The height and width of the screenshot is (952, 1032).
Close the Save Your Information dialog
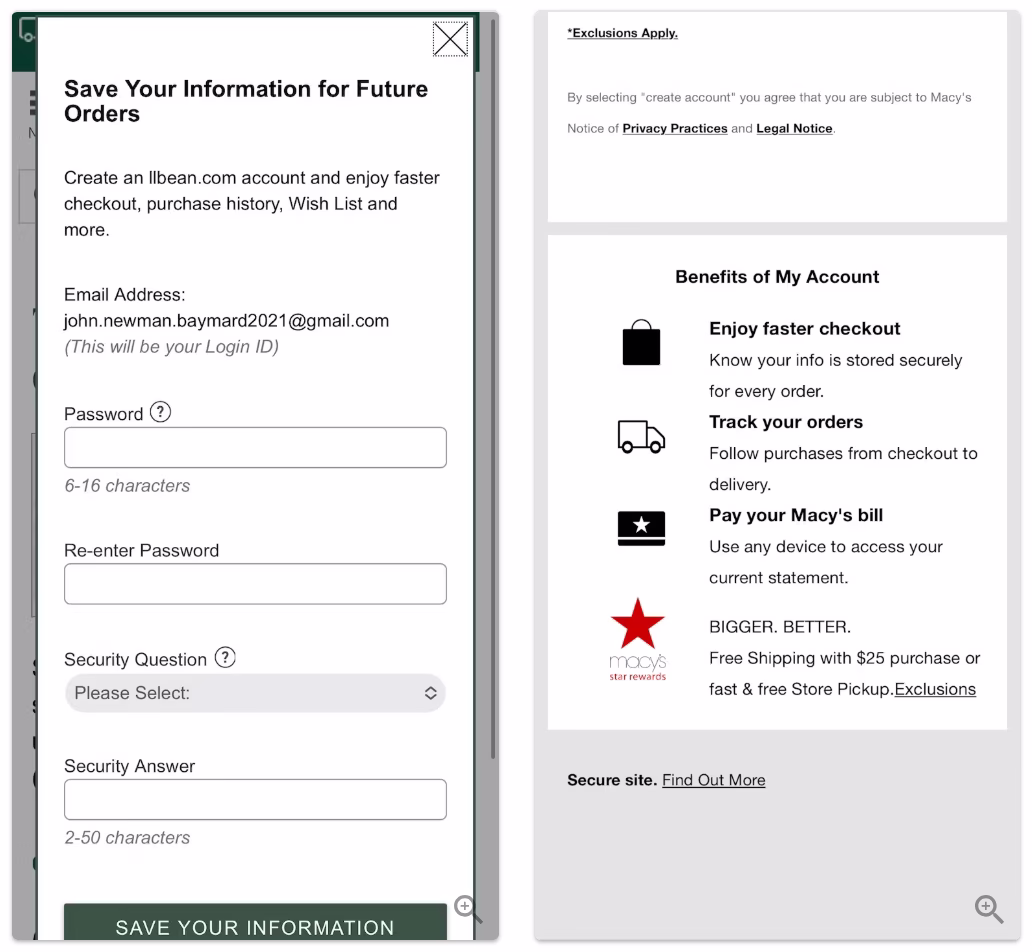click(x=450, y=39)
